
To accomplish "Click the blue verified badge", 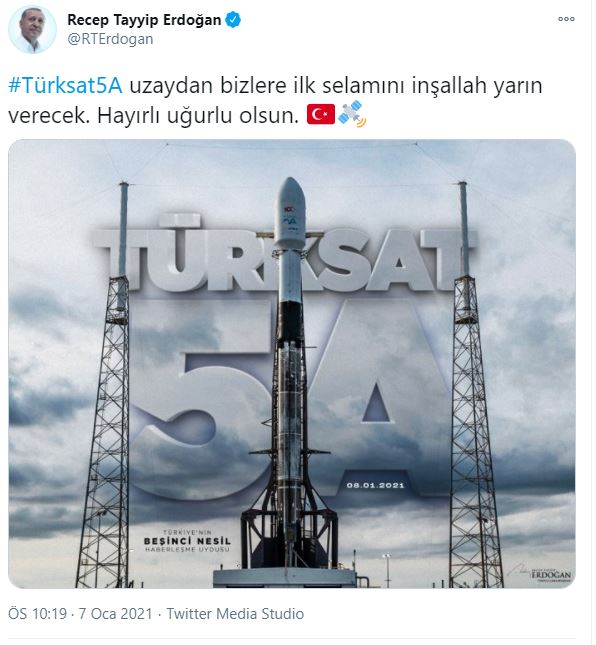I will click(x=233, y=20).
